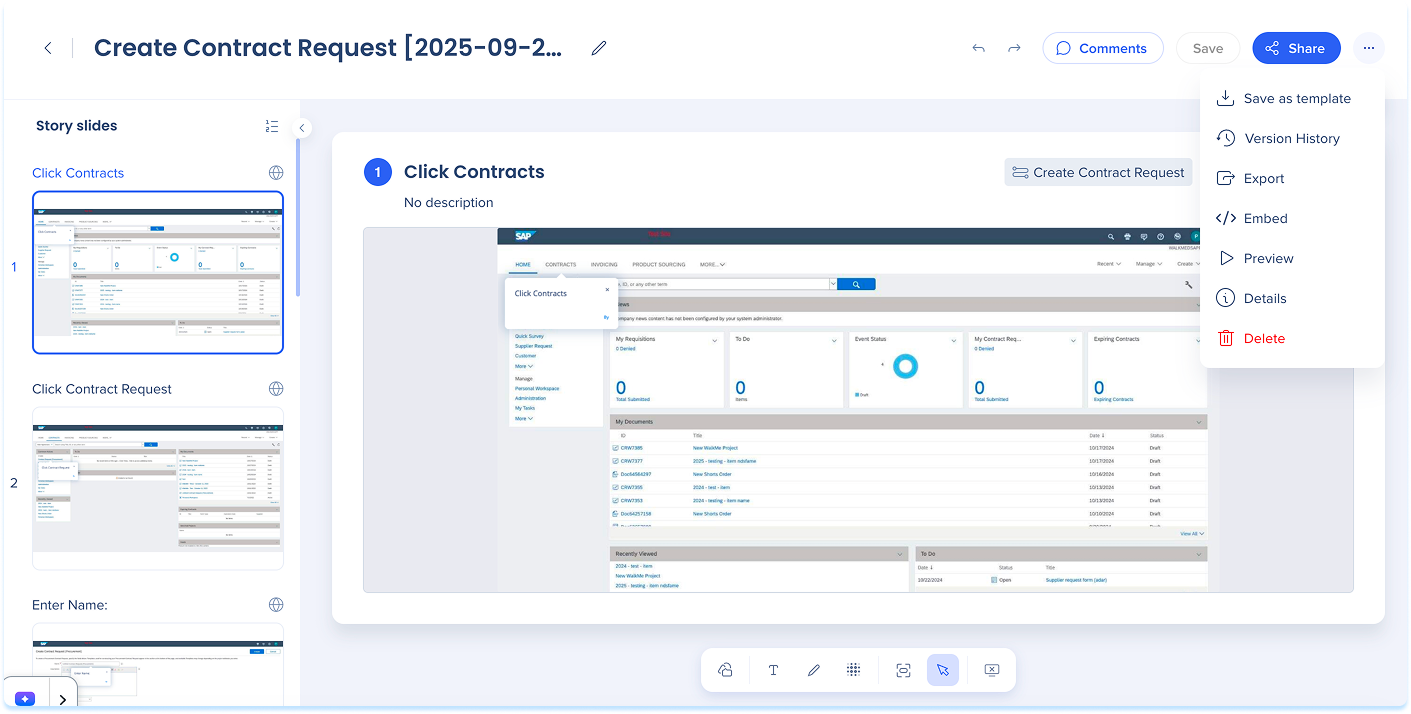
Task: Choose the dotted blur tool
Action: (853, 670)
